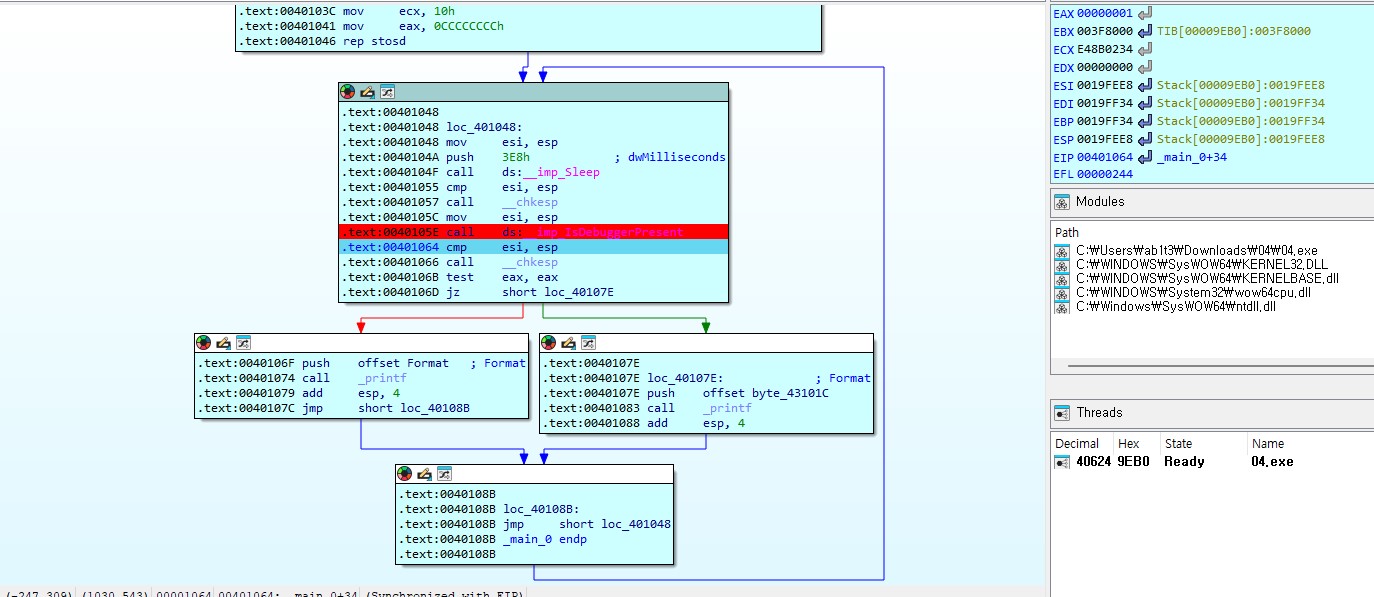The image size is (1374, 597).
Task: Click the module icon beside KERNEL32.DLL
Action: coord(1060,265)
